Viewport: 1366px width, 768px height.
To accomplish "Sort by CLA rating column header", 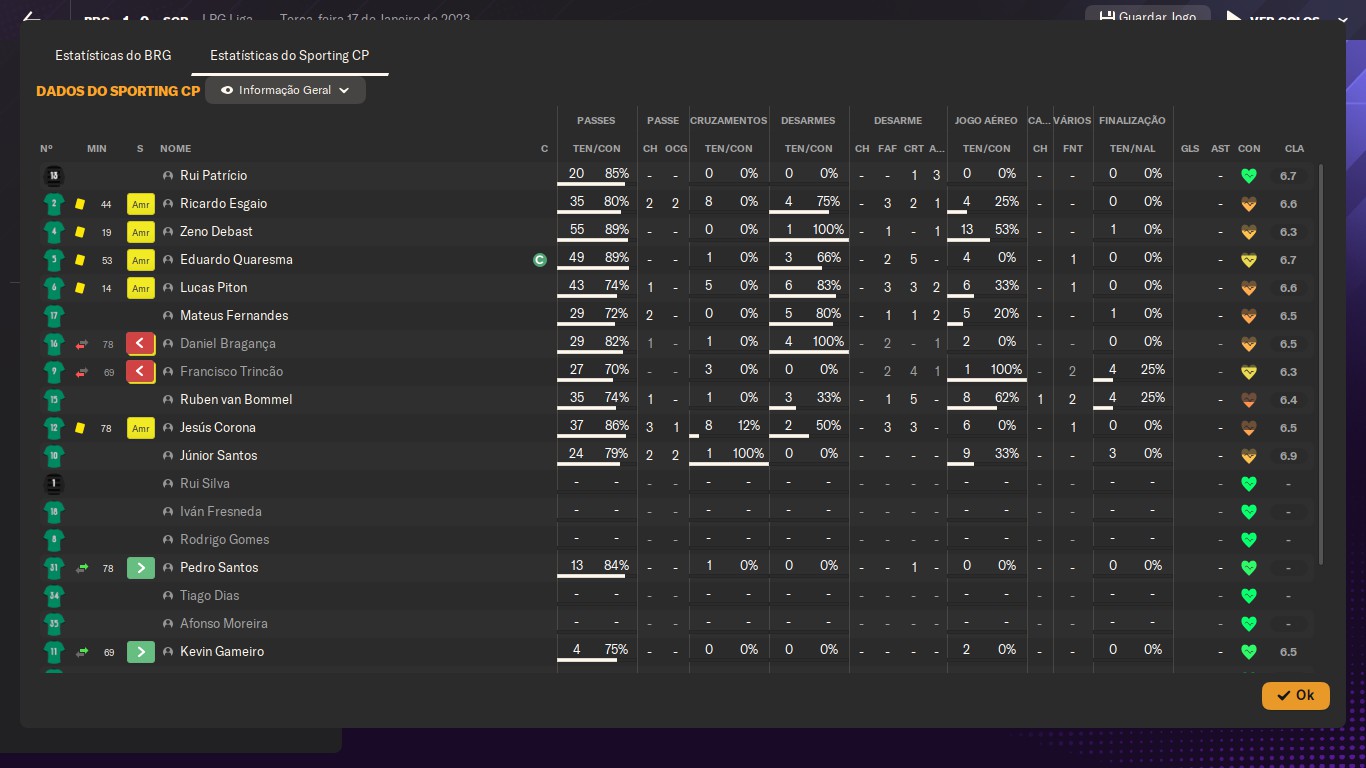I will coord(1294,149).
